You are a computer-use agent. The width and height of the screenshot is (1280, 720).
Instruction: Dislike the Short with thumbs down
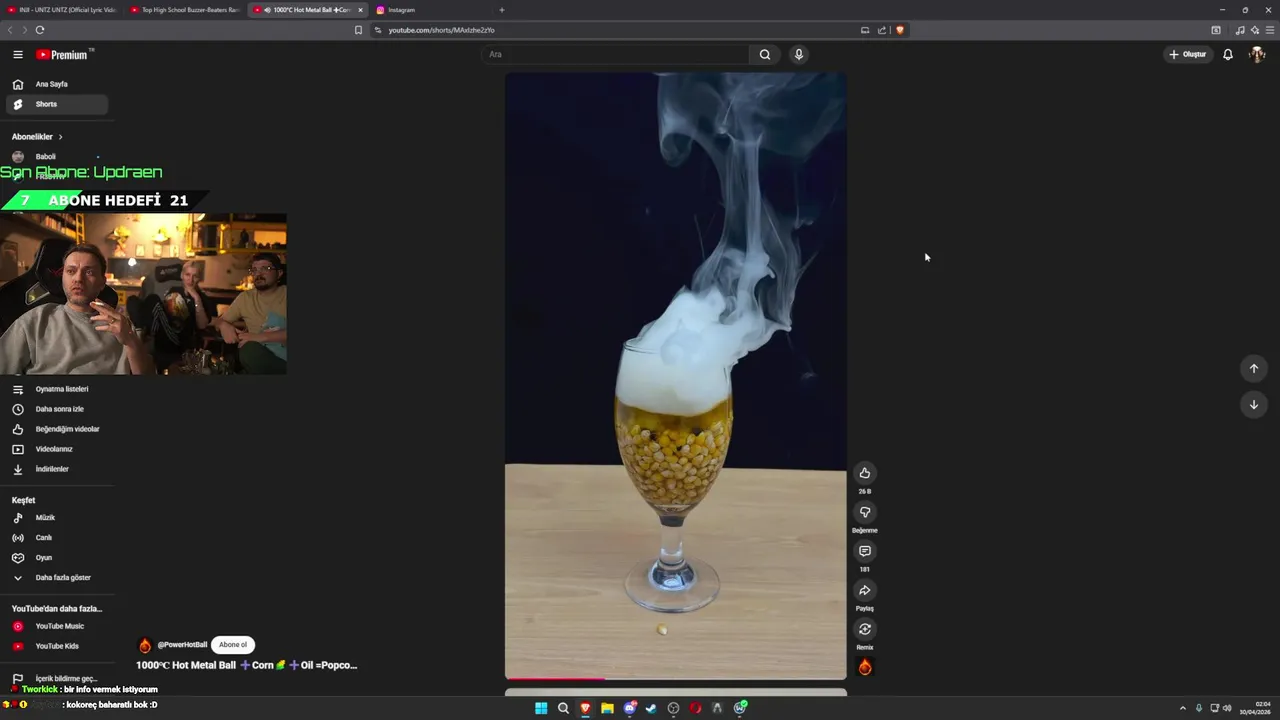[865, 512]
